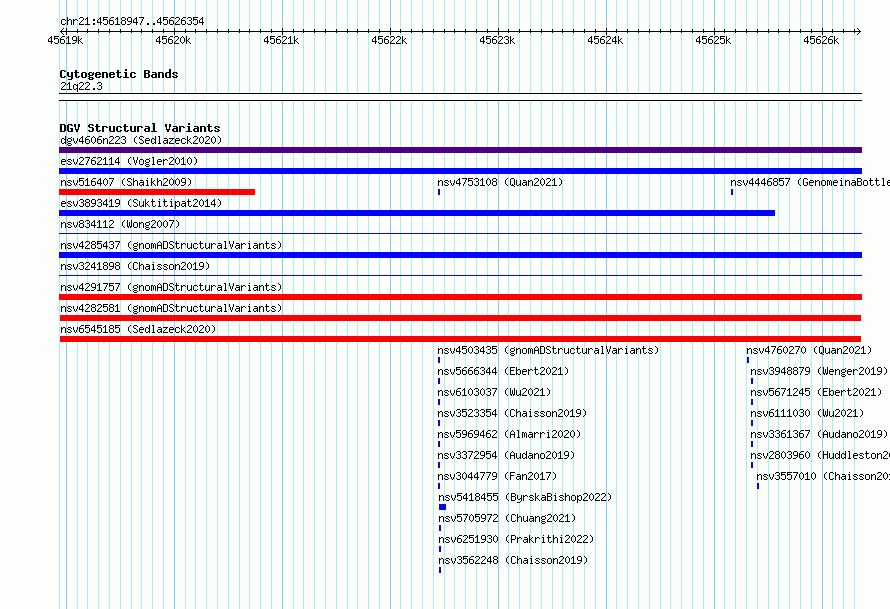Click esv3893419 (Suktitipat2014) variant label
Screen dimensions: 890x609
[x=141, y=203]
